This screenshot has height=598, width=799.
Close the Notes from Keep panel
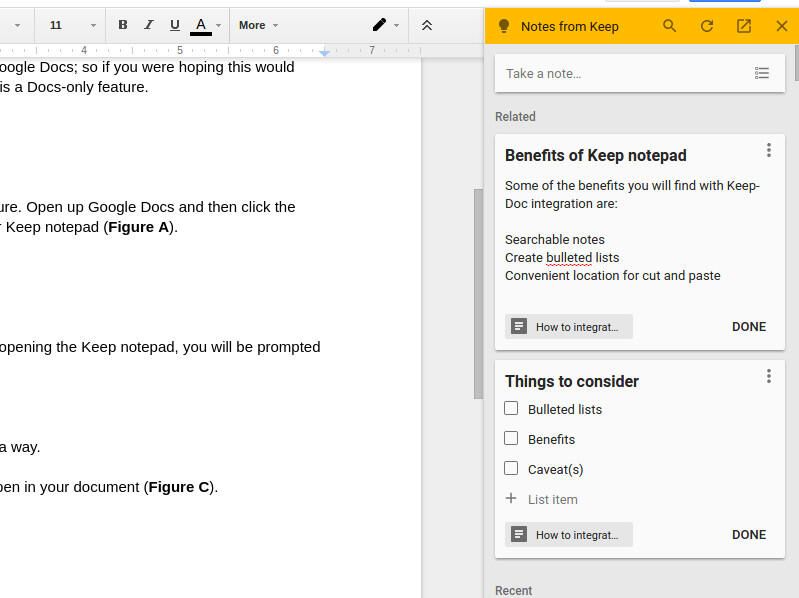point(782,26)
